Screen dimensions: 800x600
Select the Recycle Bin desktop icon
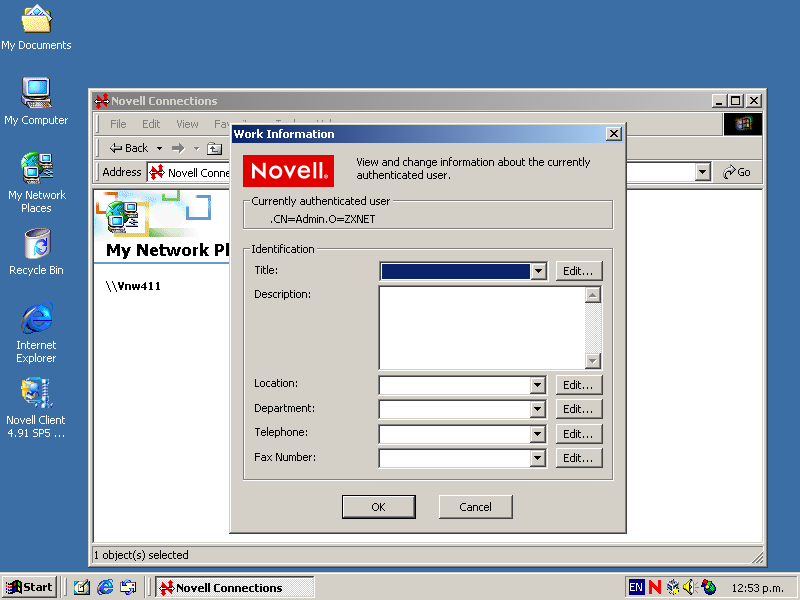tap(36, 252)
